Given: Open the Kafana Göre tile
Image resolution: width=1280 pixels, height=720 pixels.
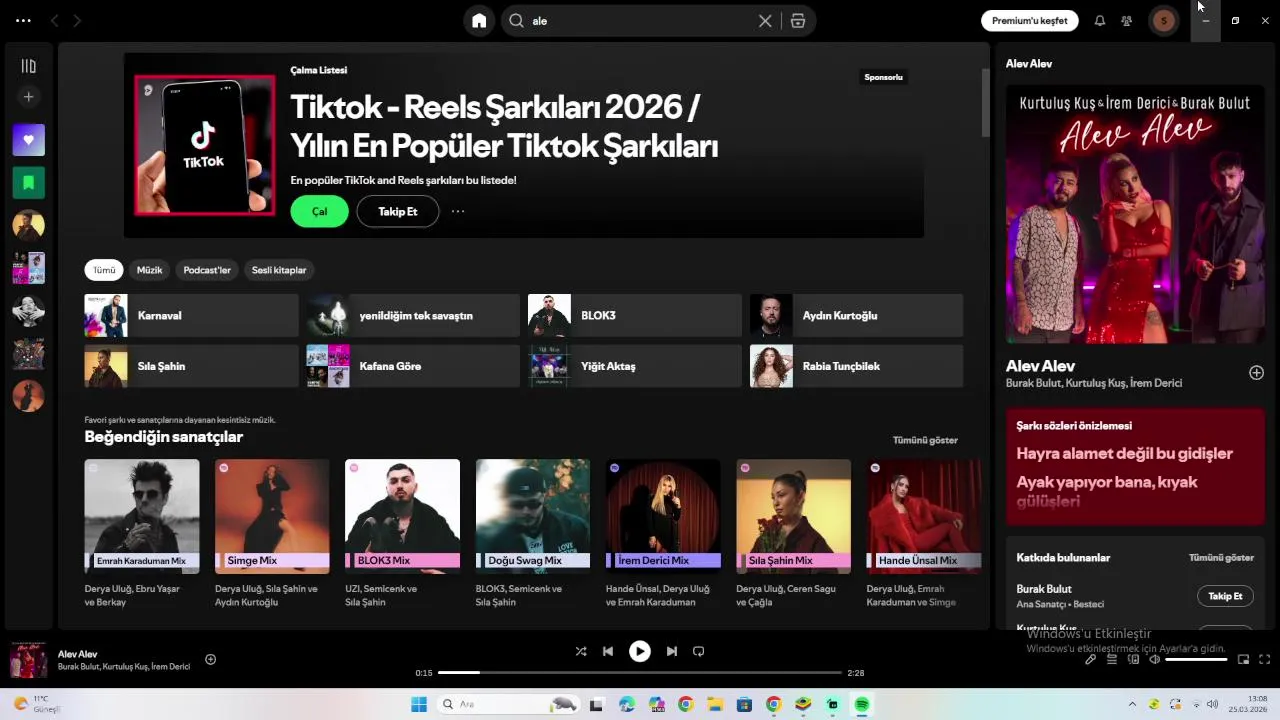Looking at the screenshot, I should [413, 366].
